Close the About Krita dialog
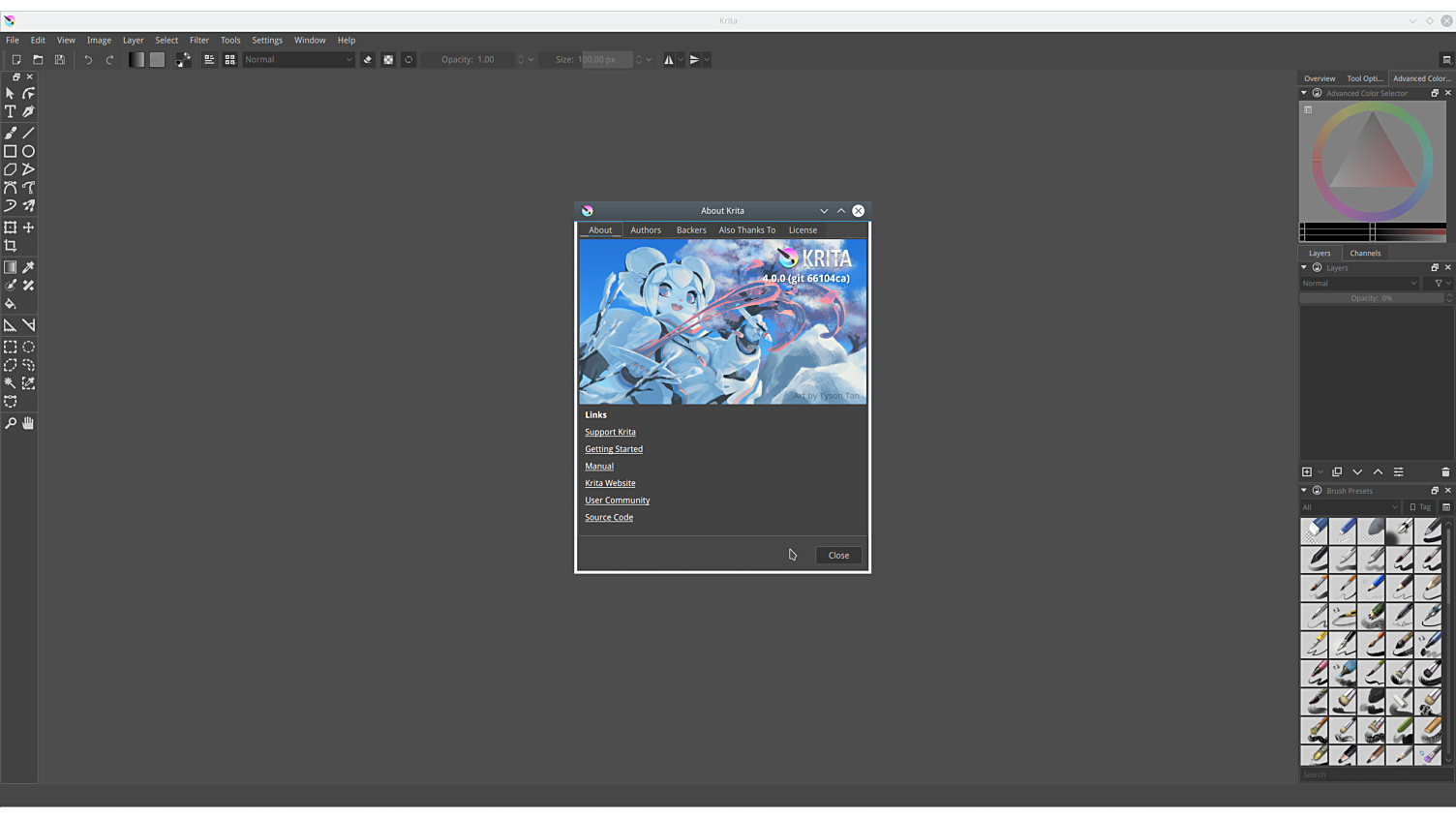Screen dimensions: 1456x819 pos(837,556)
